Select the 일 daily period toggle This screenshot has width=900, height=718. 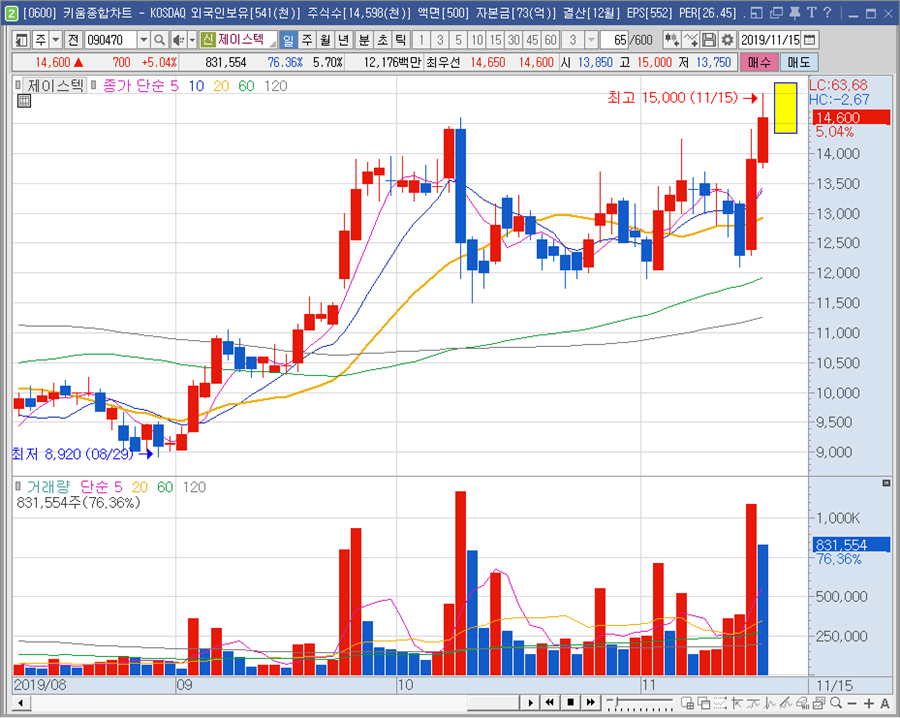tap(288, 40)
